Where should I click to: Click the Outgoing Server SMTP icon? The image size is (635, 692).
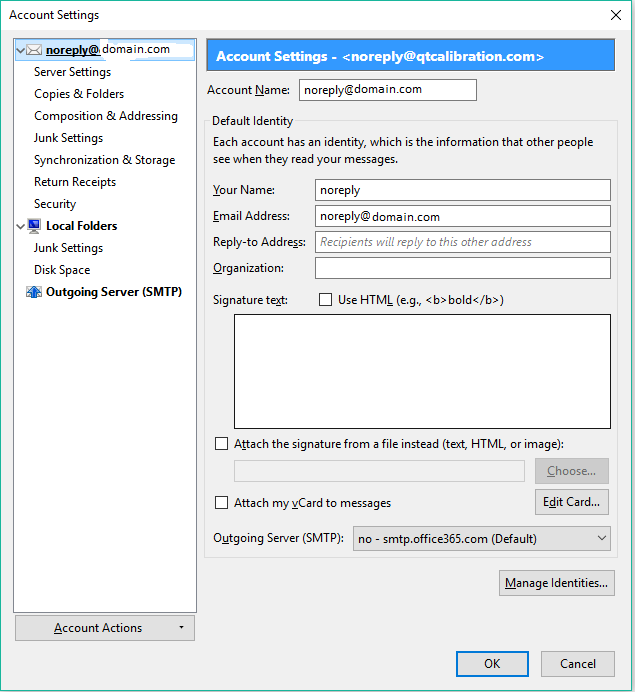pyautogui.click(x=34, y=292)
